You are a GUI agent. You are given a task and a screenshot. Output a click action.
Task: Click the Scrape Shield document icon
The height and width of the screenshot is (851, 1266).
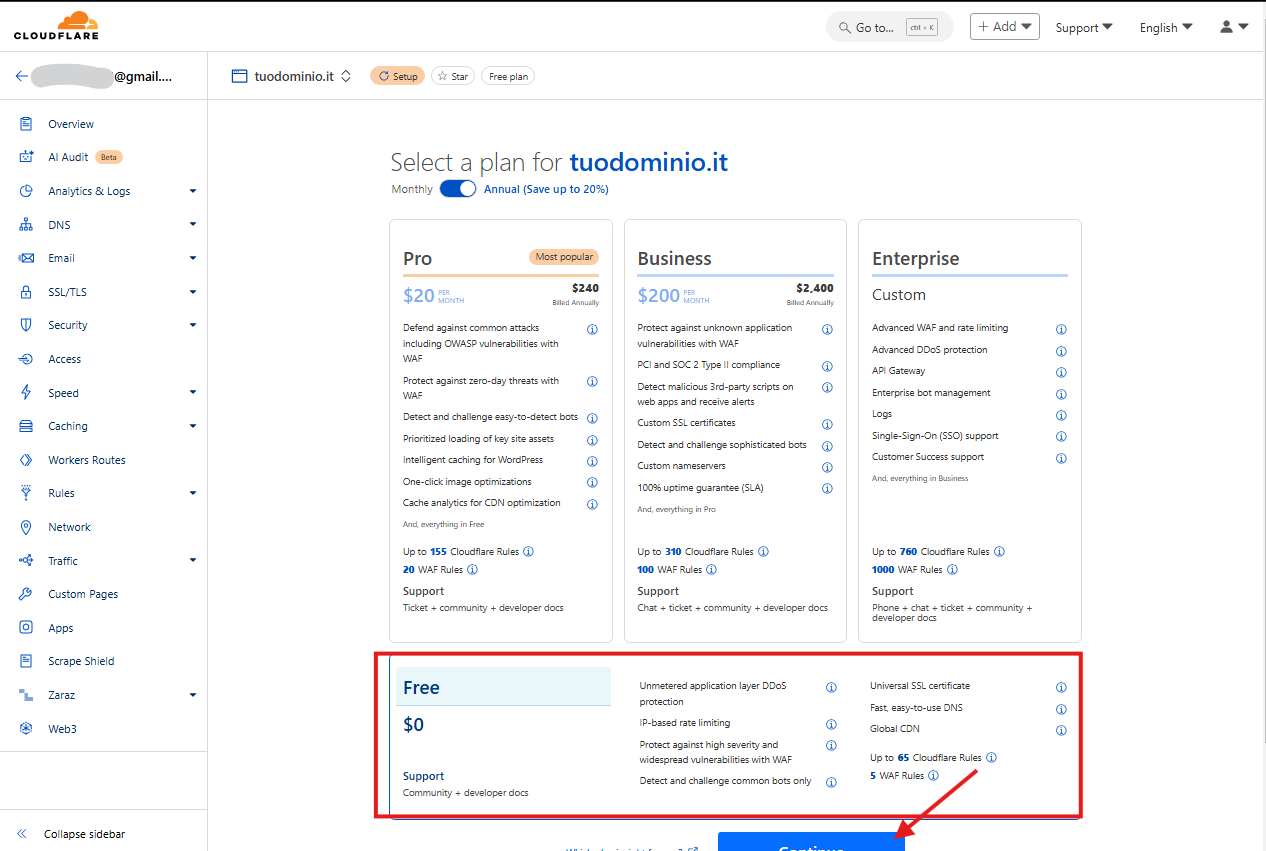27,661
